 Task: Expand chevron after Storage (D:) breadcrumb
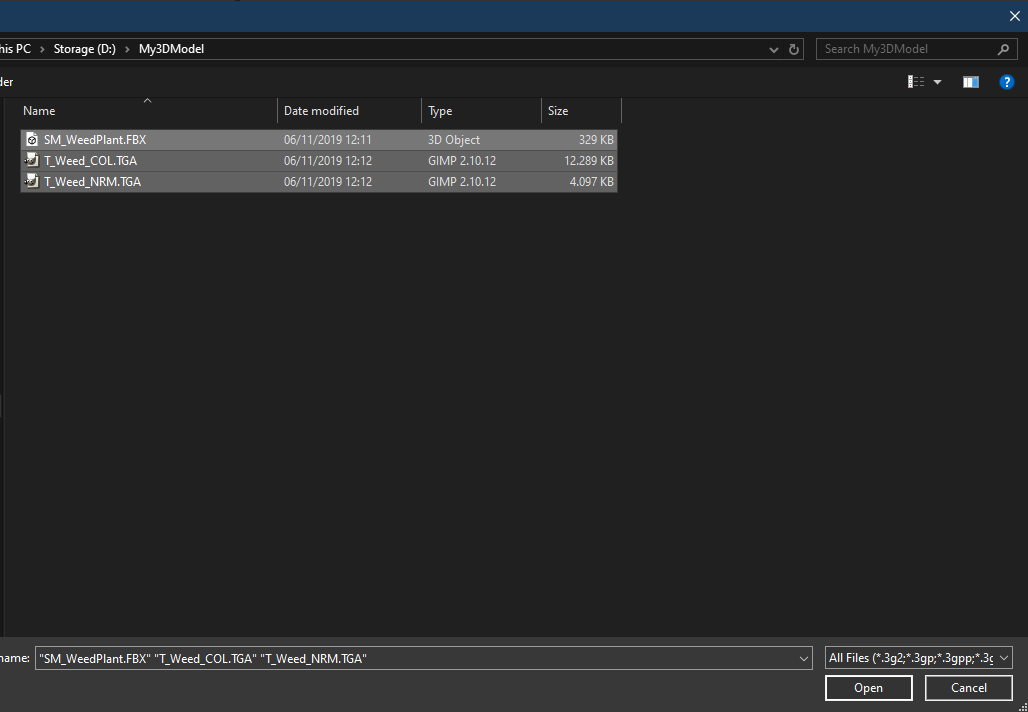(127, 49)
